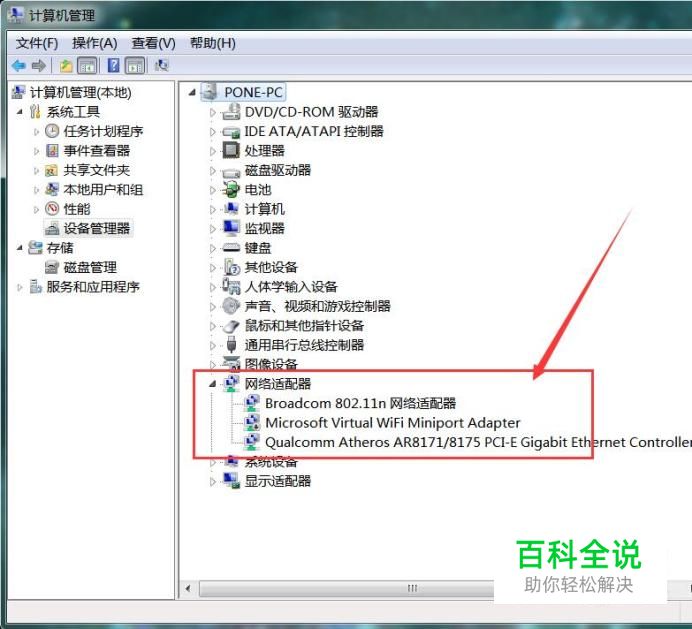Screen dimensions: 692x629
Task: Collapse the PONE-PC root node
Action: pyautogui.click(x=192, y=92)
